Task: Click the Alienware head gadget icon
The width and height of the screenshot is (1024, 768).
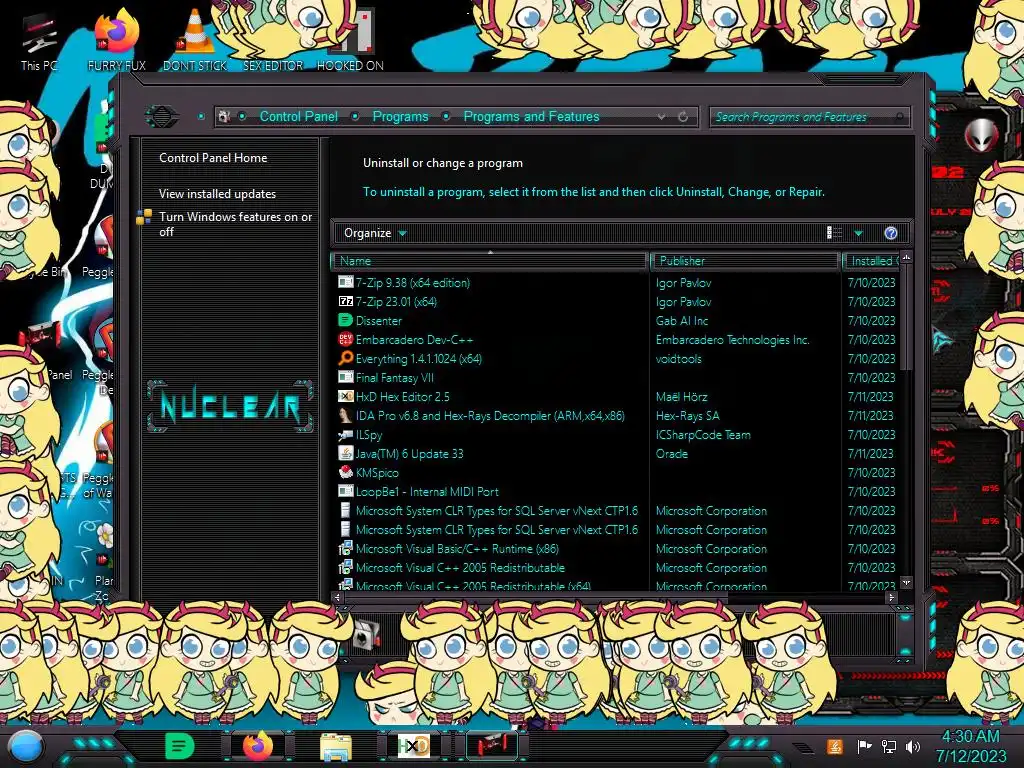Action: point(981,135)
